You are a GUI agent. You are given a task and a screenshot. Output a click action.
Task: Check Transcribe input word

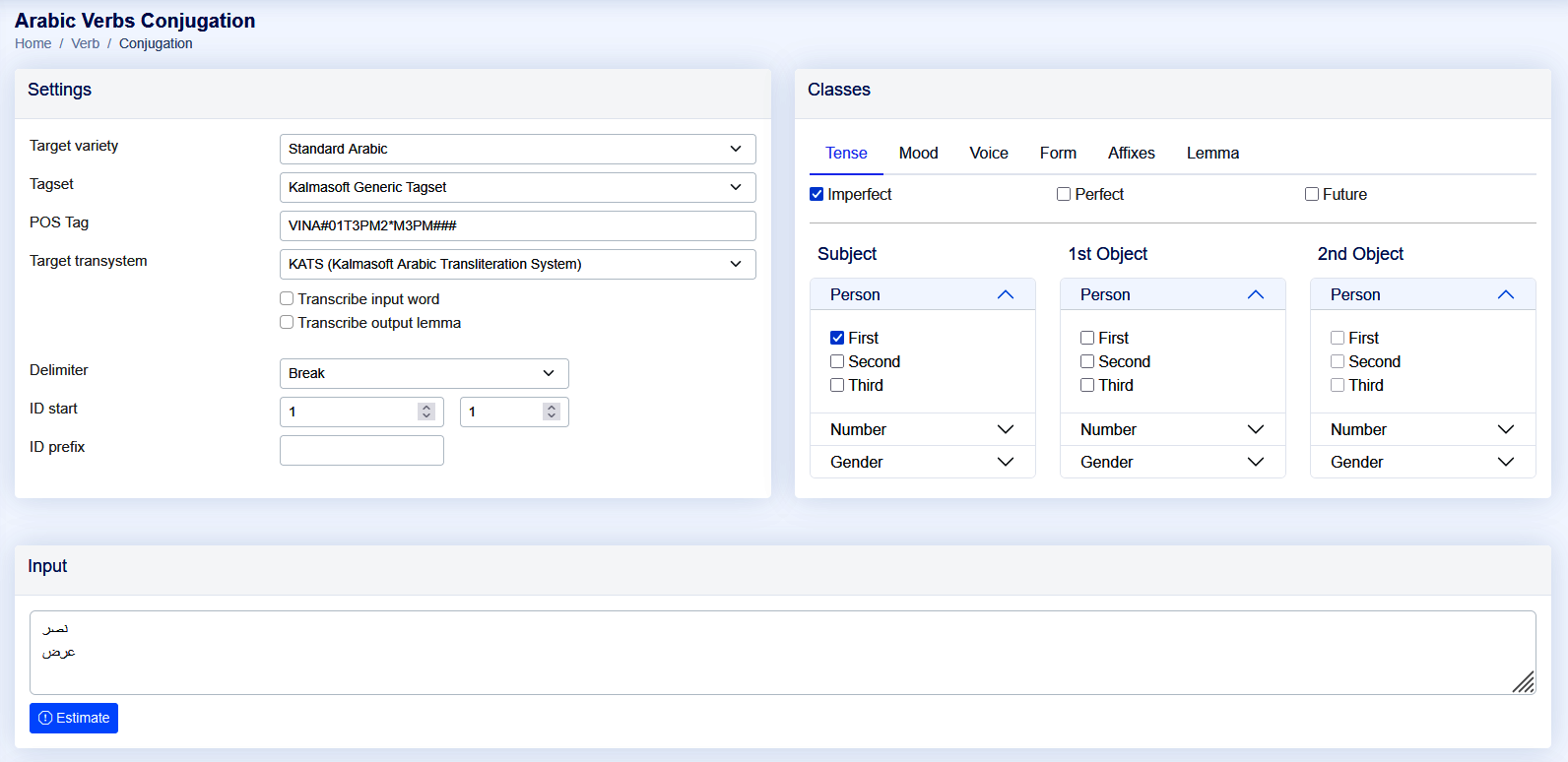[x=287, y=298]
